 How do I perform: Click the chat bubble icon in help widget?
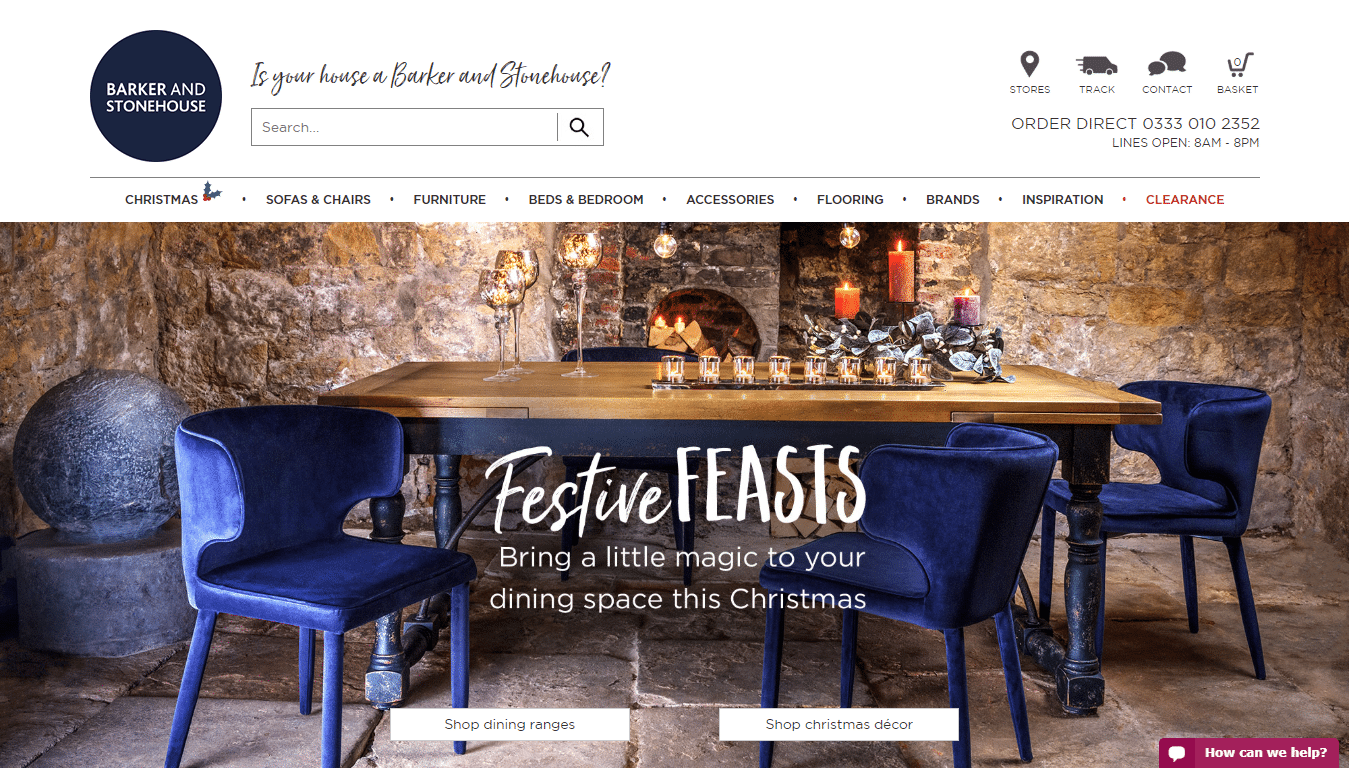(x=1178, y=753)
